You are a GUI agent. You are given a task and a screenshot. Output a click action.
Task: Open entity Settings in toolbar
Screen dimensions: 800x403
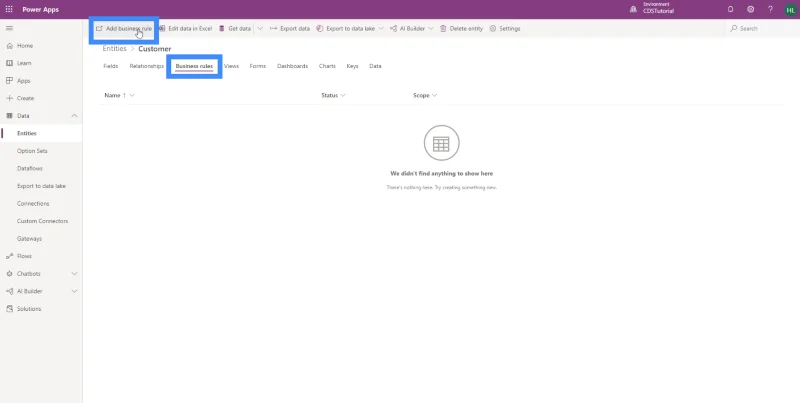click(505, 29)
